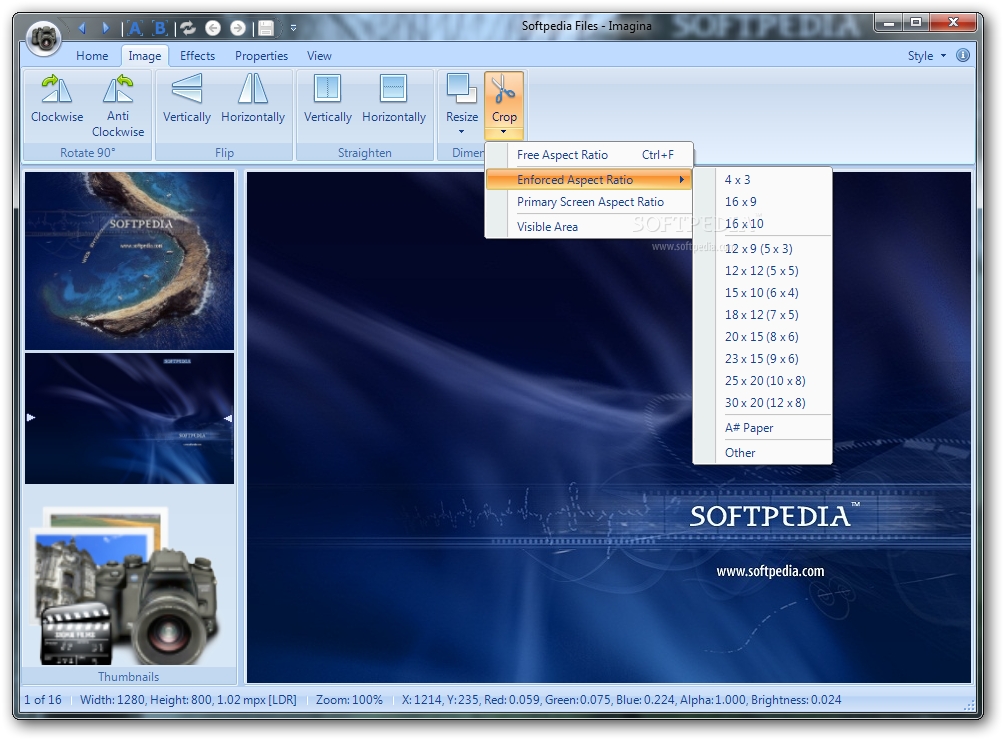The image size is (1004, 740).
Task: Open the Style dropdown menu
Action: (x=927, y=56)
